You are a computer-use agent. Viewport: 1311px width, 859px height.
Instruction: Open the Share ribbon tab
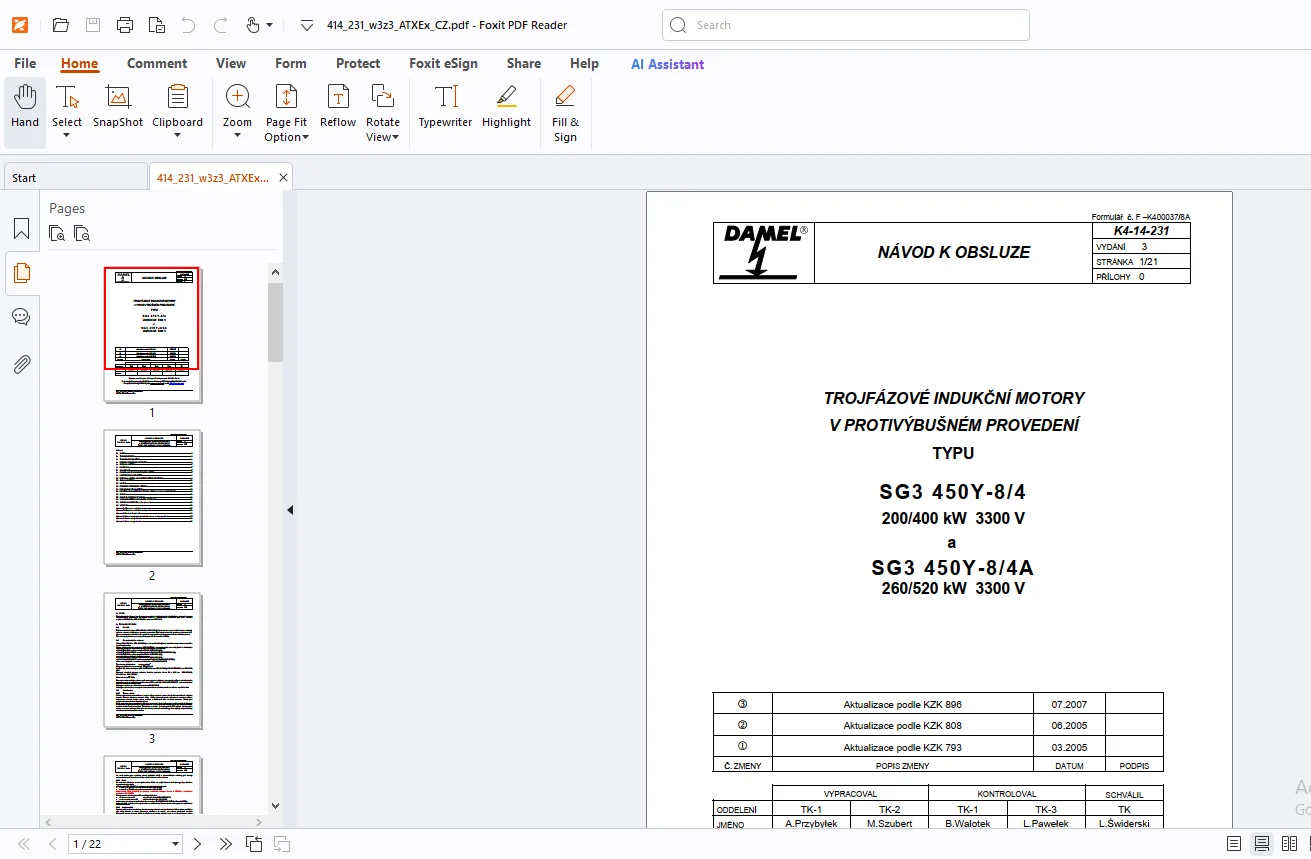tap(524, 63)
